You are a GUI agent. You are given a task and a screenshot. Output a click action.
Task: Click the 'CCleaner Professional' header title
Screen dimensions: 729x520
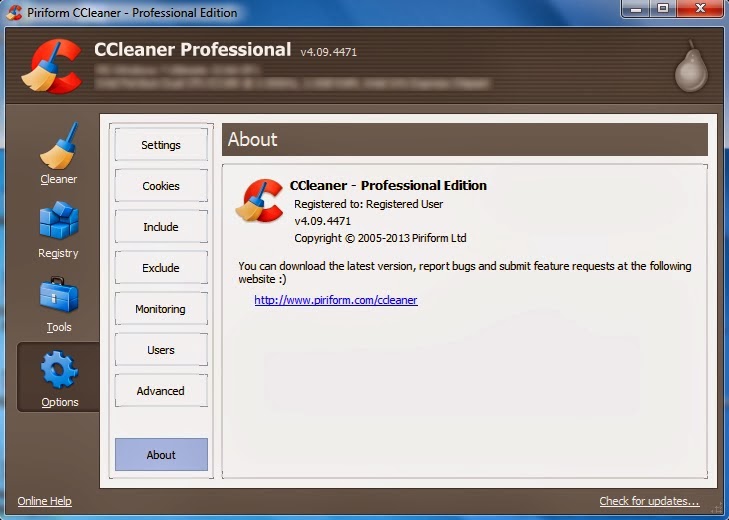click(192, 49)
